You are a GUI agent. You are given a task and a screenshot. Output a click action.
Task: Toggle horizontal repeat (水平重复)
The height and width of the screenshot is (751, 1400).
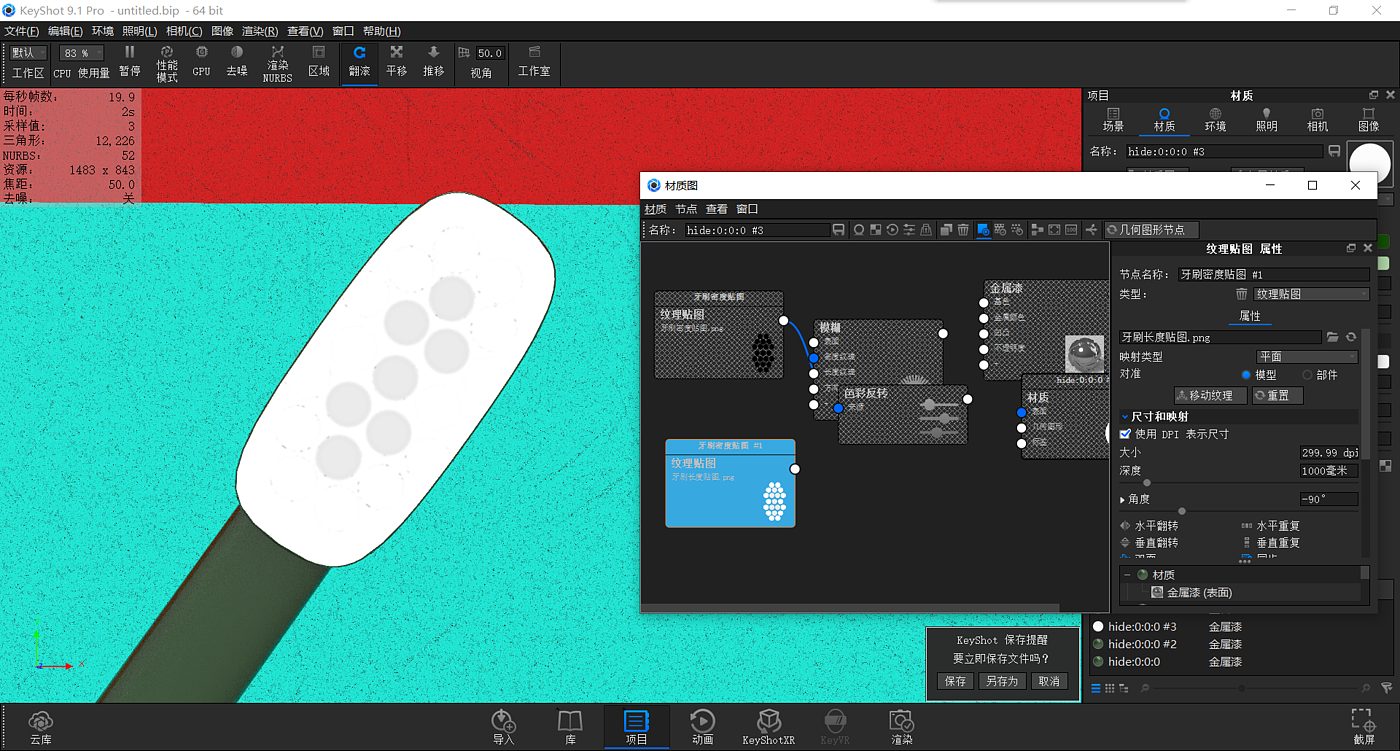pyautogui.click(x=1270, y=526)
